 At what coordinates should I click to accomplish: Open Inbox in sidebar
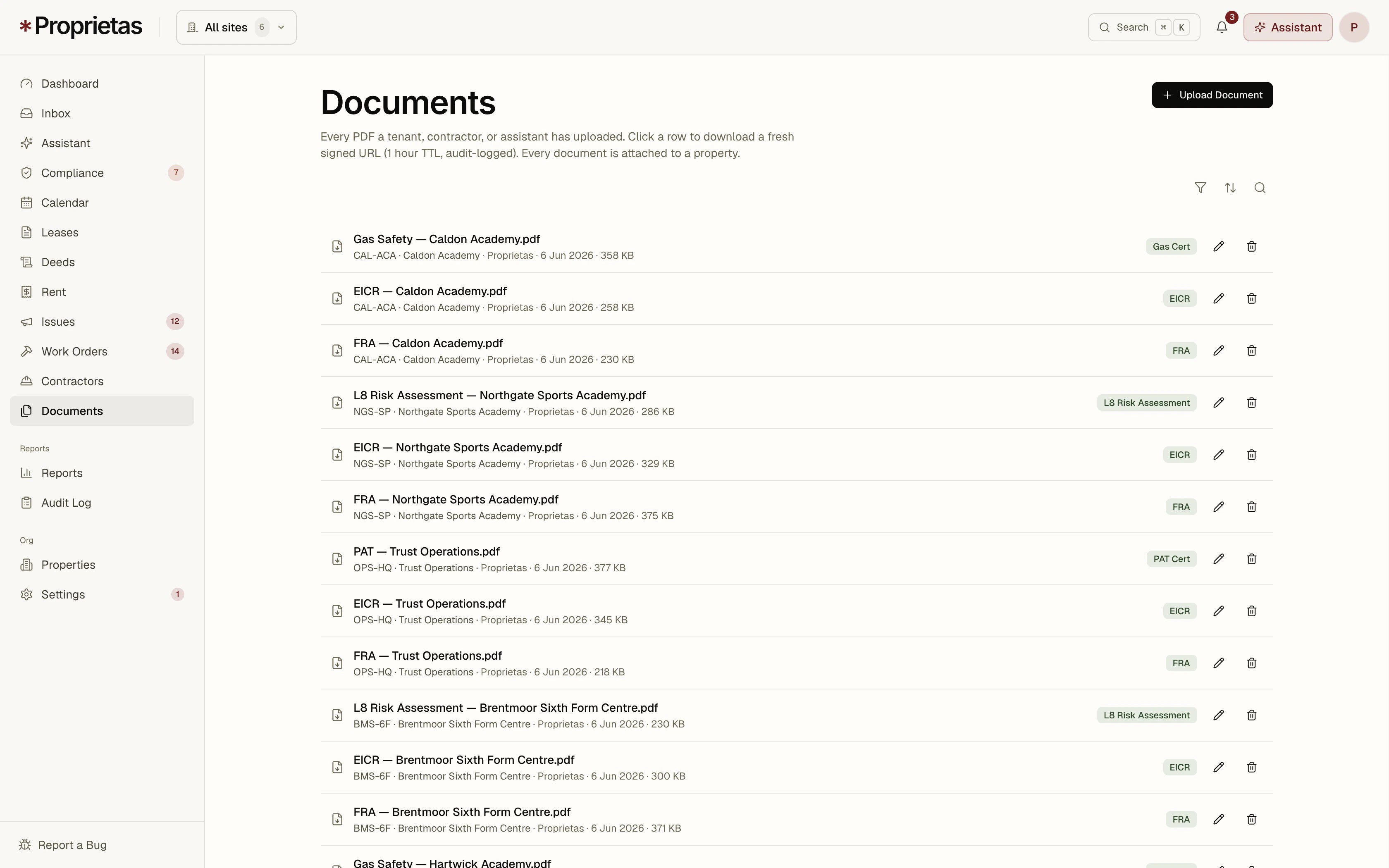point(102,114)
